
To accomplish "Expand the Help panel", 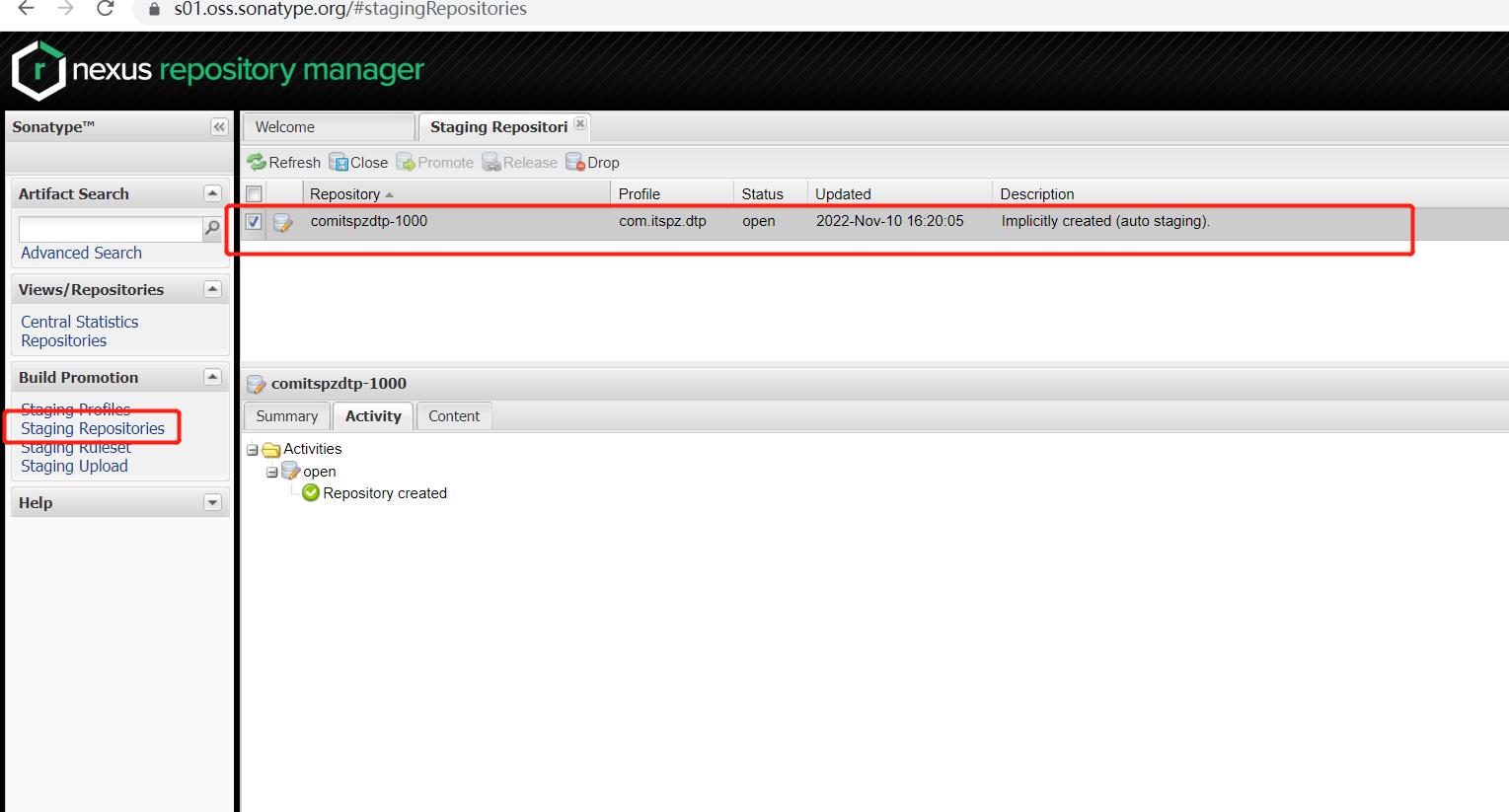I will (x=212, y=502).
